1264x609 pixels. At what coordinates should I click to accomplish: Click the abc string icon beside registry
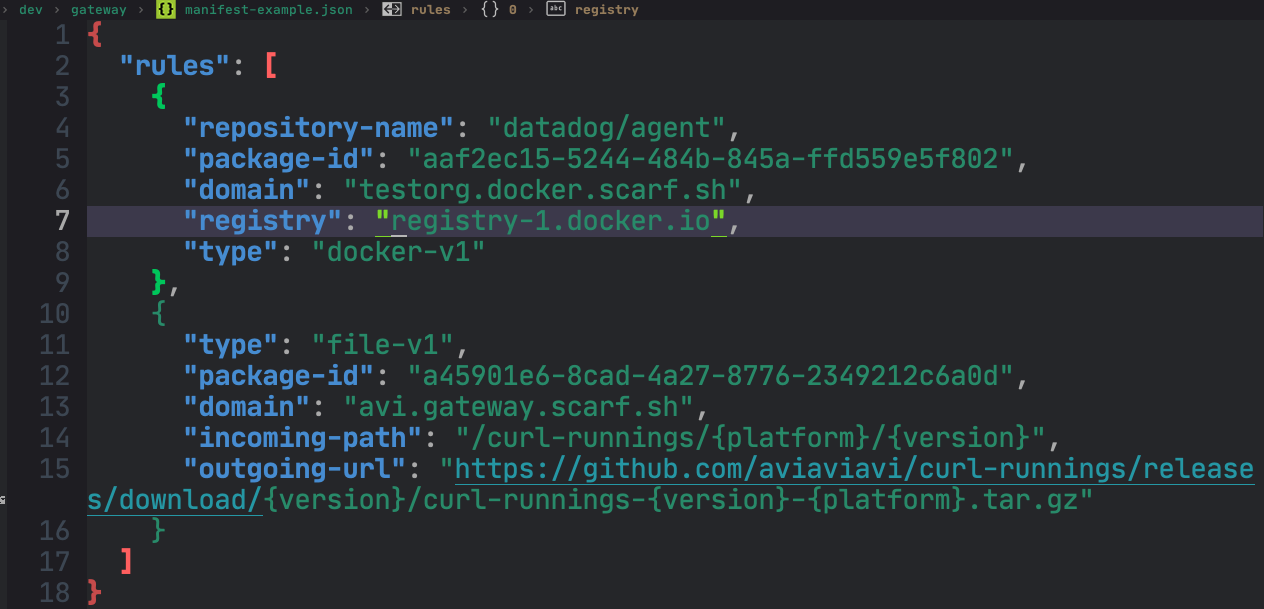point(555,9)
